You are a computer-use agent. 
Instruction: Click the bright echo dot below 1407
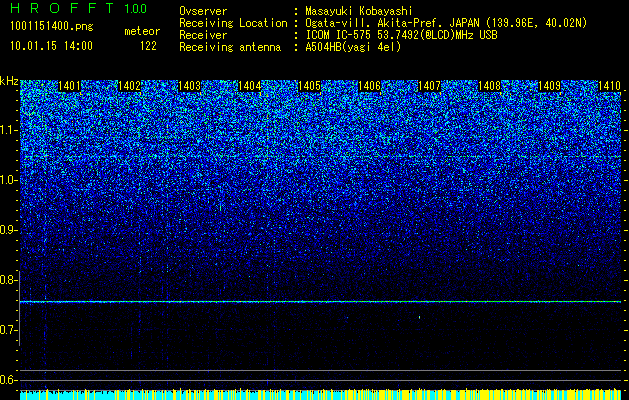coord(420,317)
